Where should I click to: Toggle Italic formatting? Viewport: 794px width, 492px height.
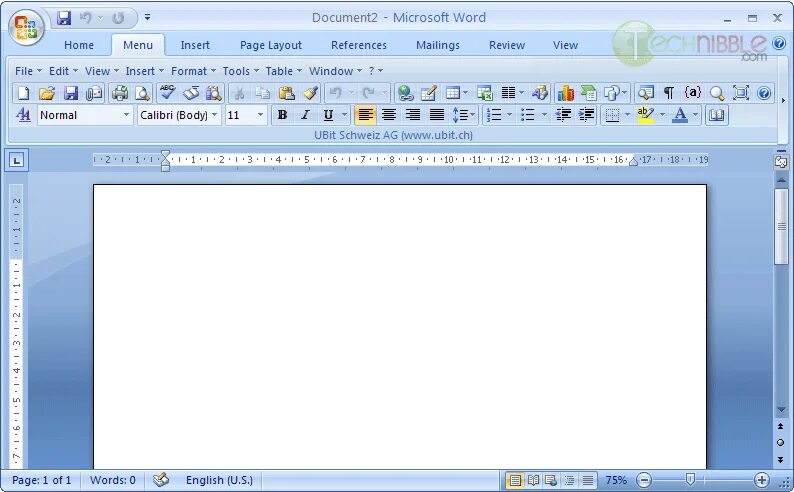coord(305,115)
